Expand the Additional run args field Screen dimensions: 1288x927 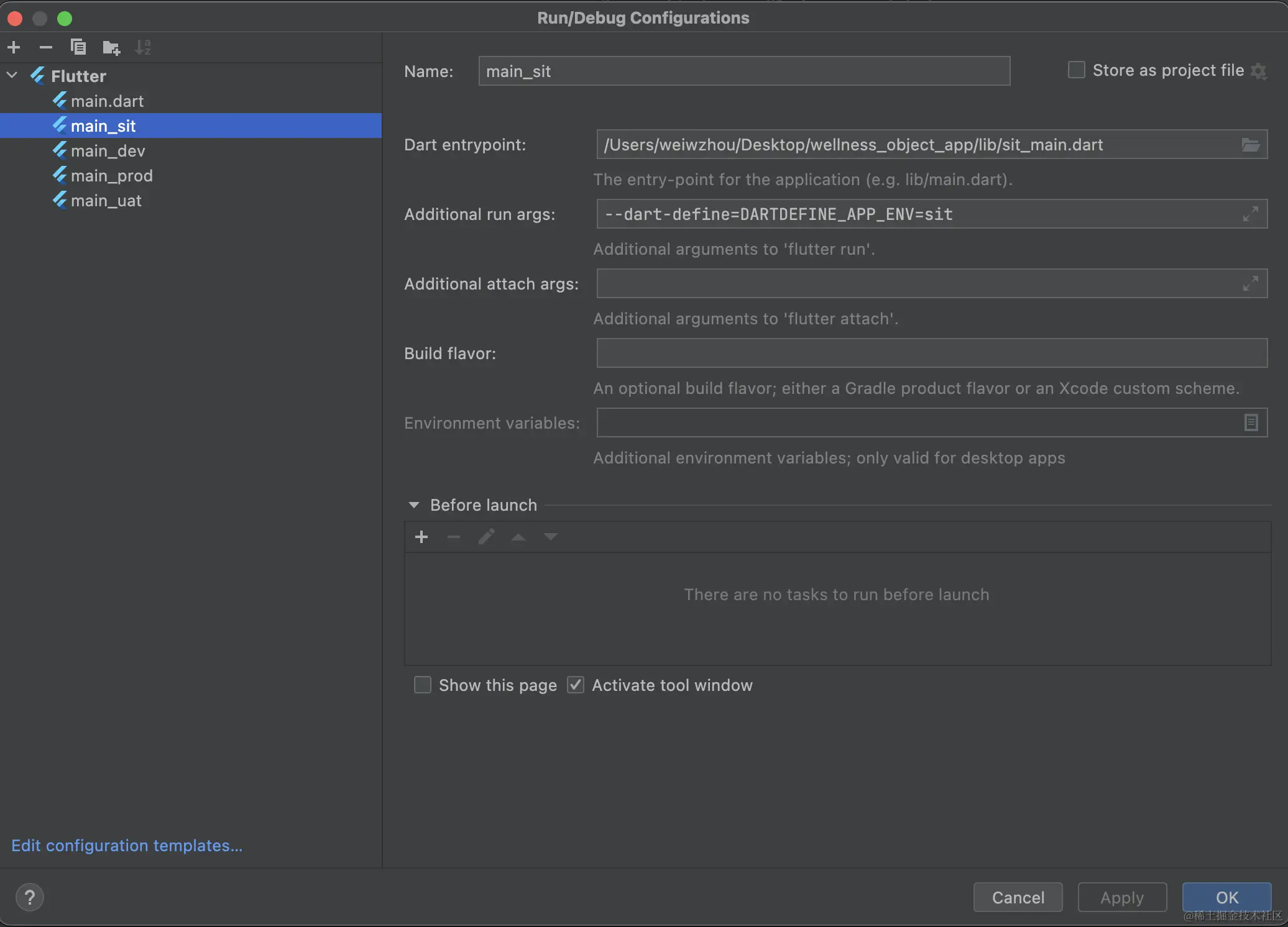1250,214
